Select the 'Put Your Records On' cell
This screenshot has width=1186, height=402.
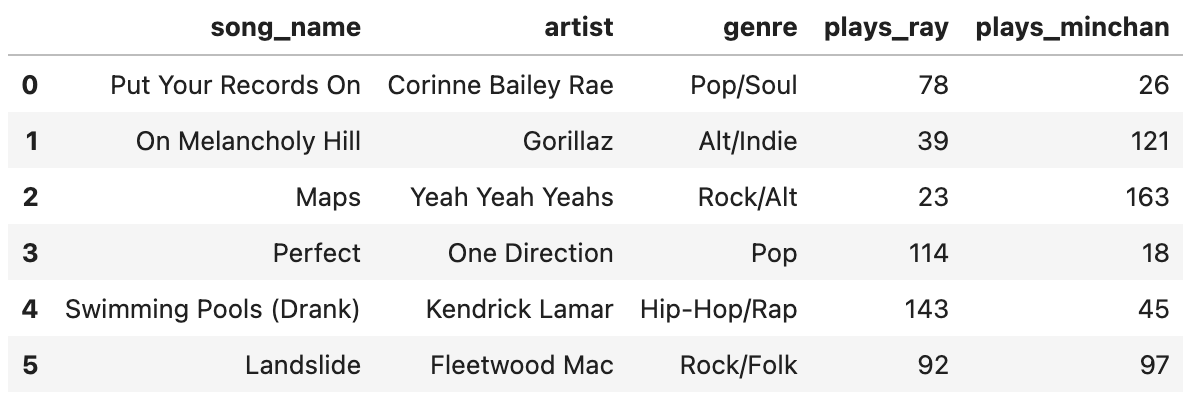236,85
